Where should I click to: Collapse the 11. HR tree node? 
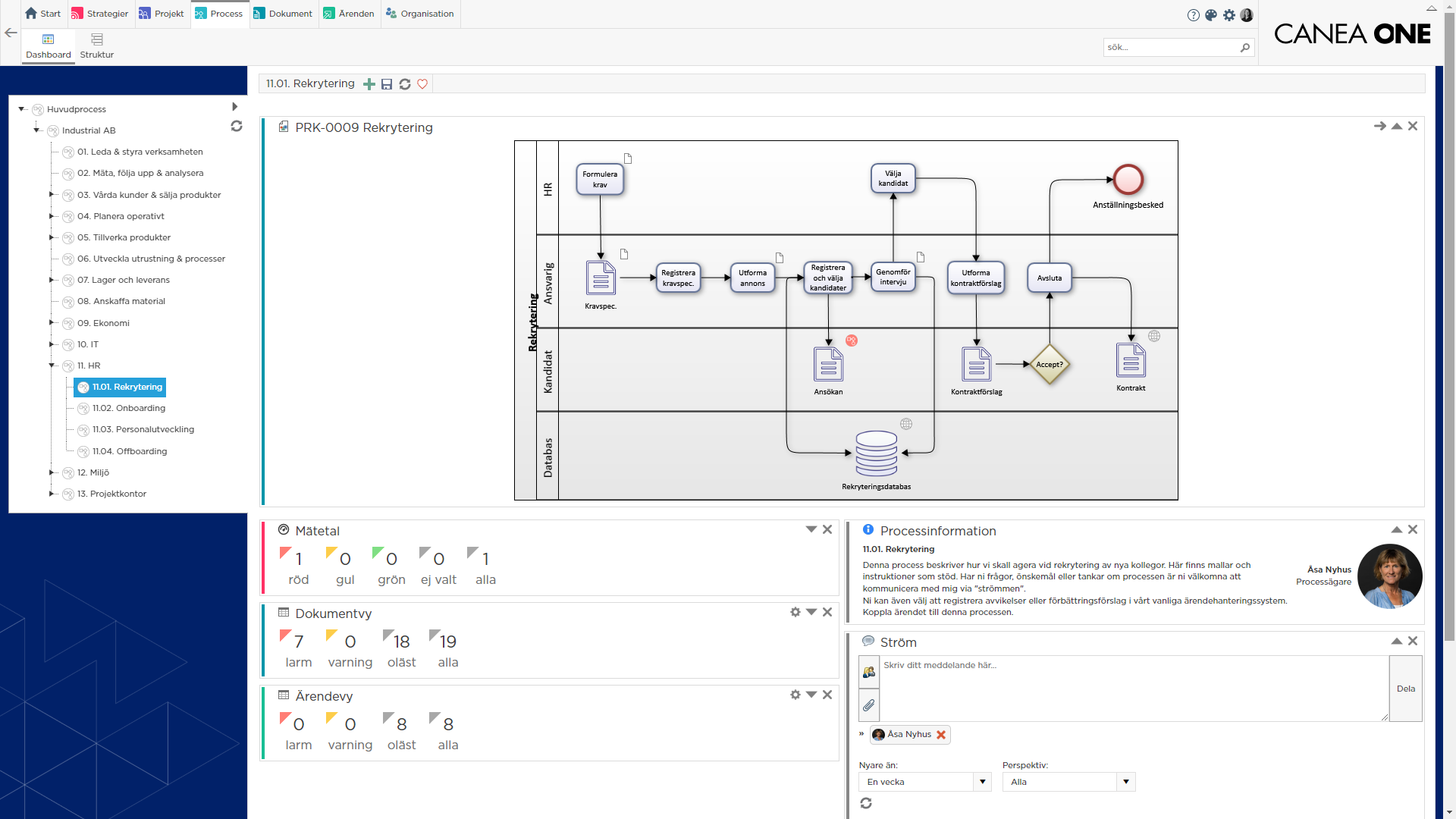[52, 366]
